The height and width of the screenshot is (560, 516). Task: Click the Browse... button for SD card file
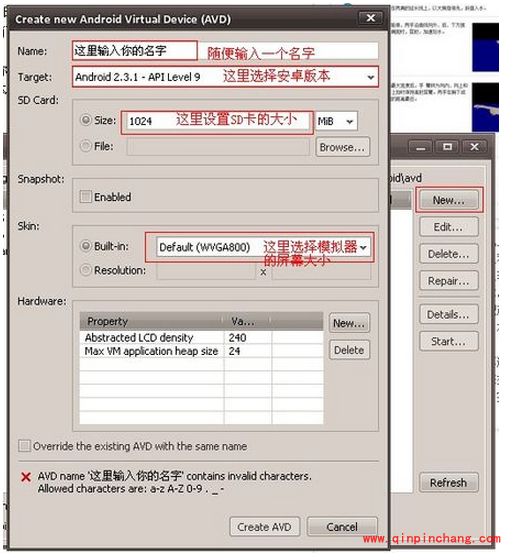tap(342, 147)
